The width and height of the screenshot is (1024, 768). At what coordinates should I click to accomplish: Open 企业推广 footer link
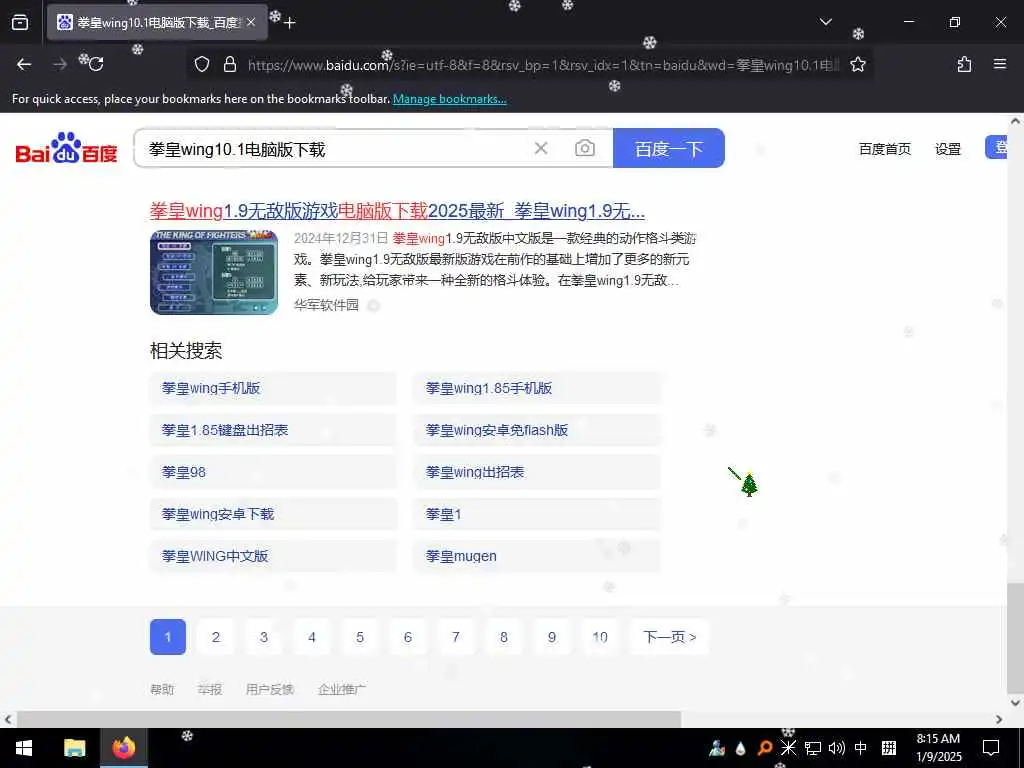click(342, 689)
